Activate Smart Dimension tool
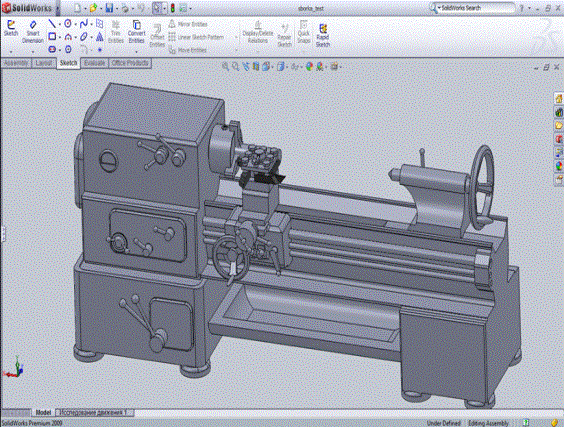This screenshot has width=564, height=428. coord(33,32)
